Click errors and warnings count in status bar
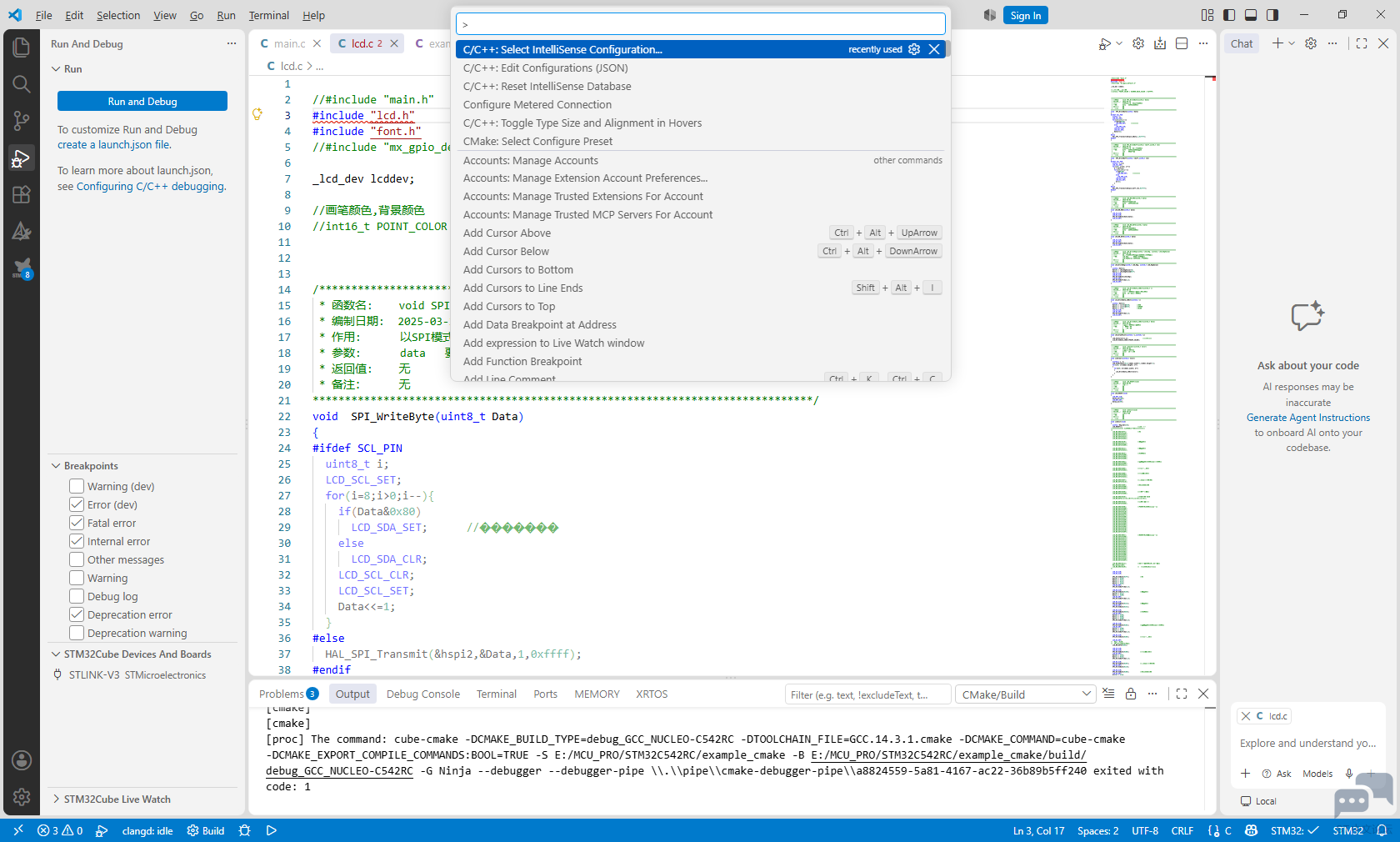Image resolution: width=1400 pixels, height=842 pixels. coord(60,830)
